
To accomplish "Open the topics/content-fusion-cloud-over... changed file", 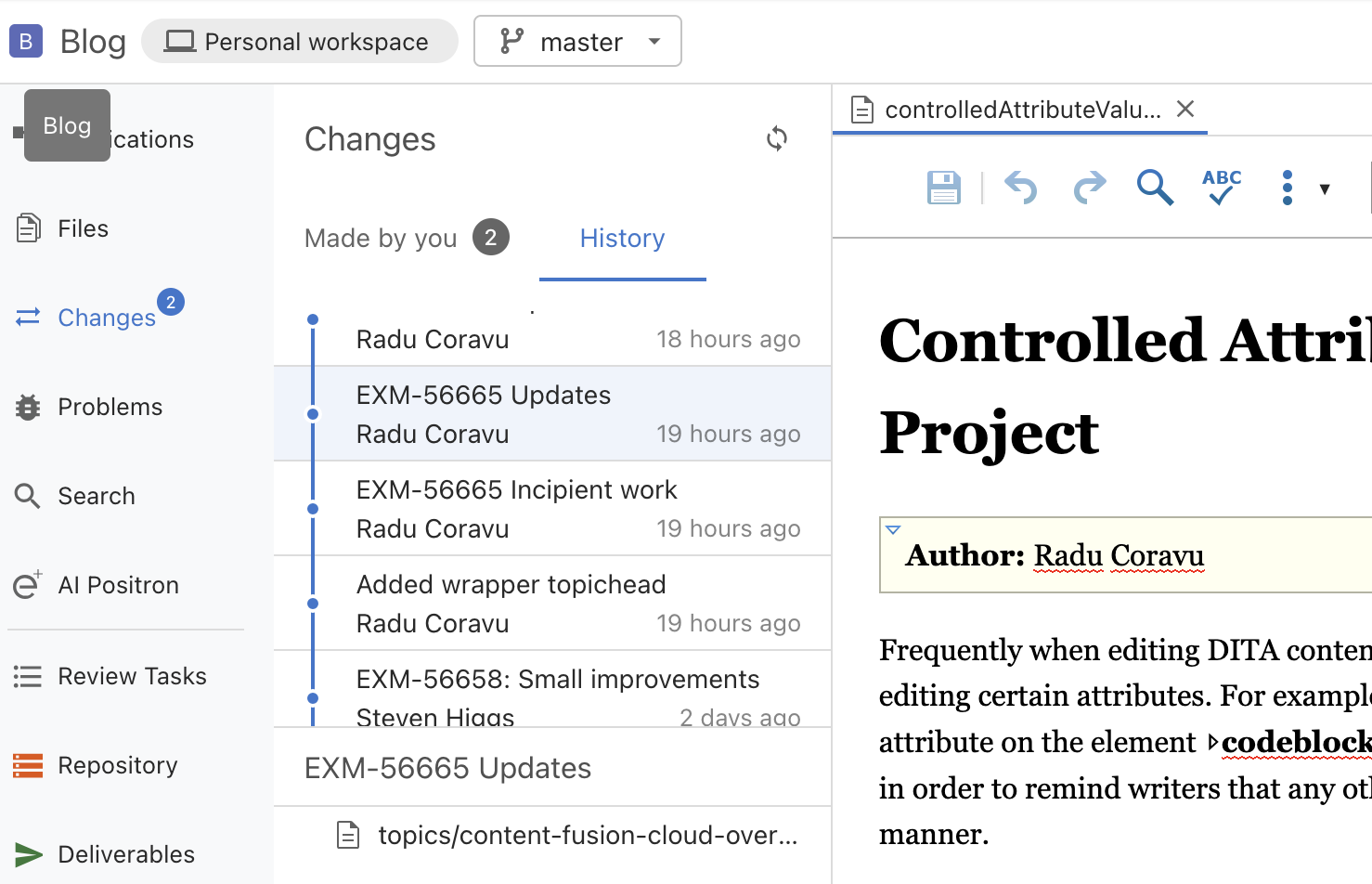I will click(x=587, y=836).
